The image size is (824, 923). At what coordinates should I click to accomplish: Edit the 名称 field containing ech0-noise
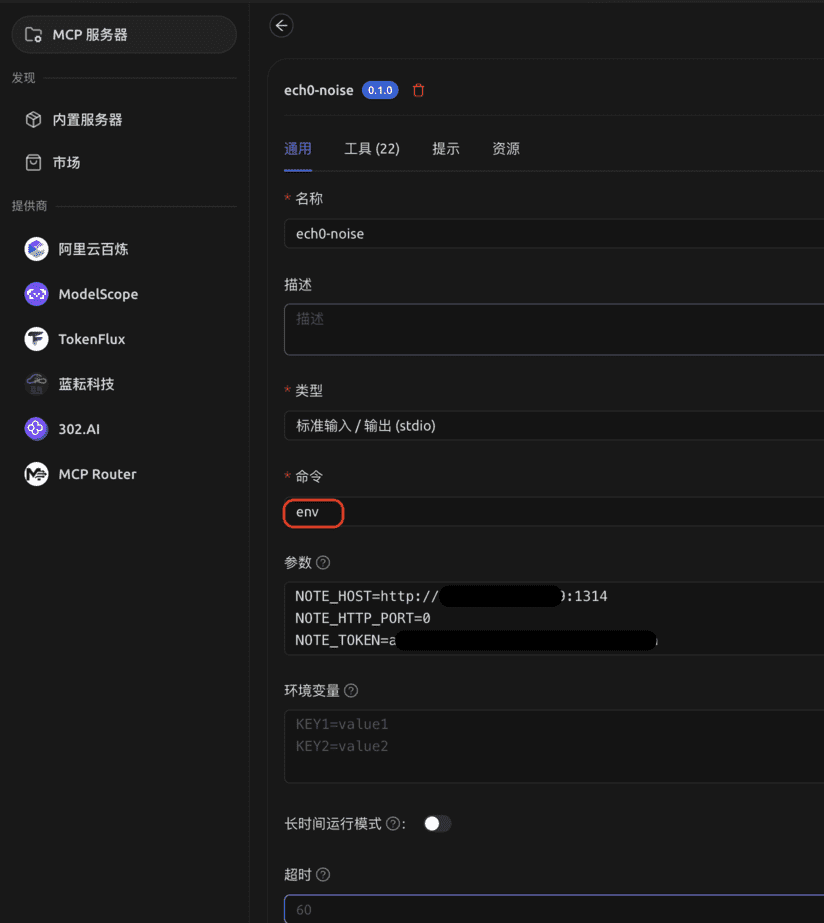[x=554, y=234]
